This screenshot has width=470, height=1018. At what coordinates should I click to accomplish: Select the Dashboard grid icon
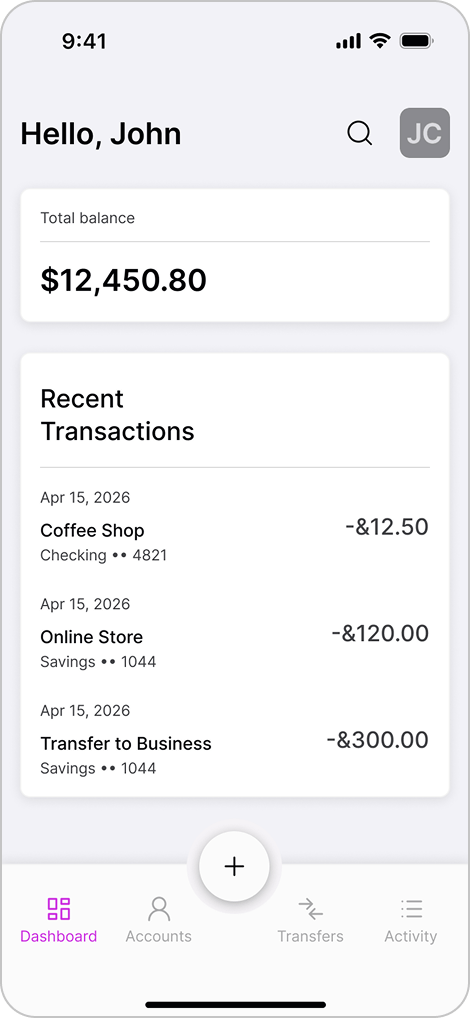59,909
